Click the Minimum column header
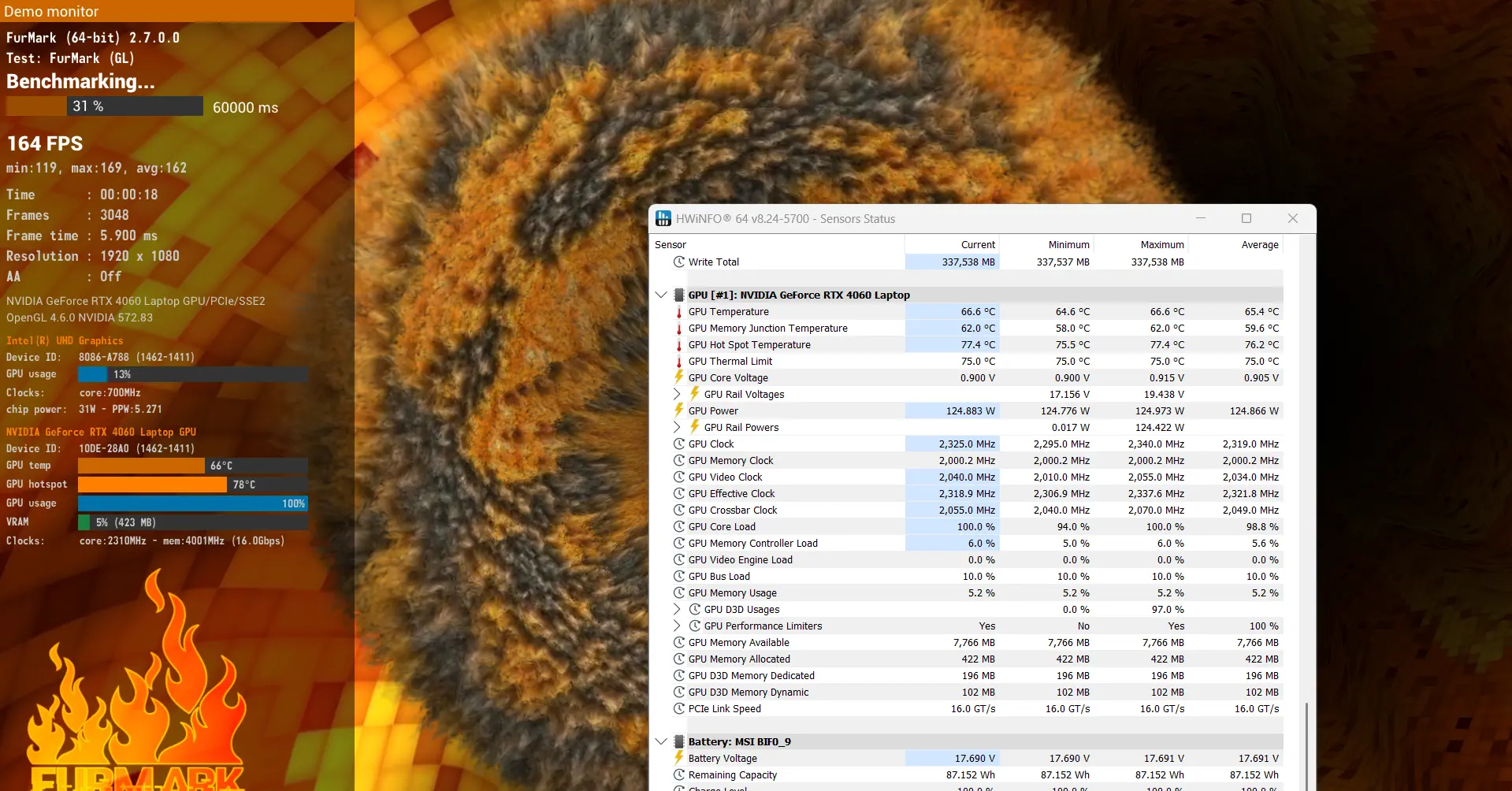1512x791 pixels. [1046, 245]
